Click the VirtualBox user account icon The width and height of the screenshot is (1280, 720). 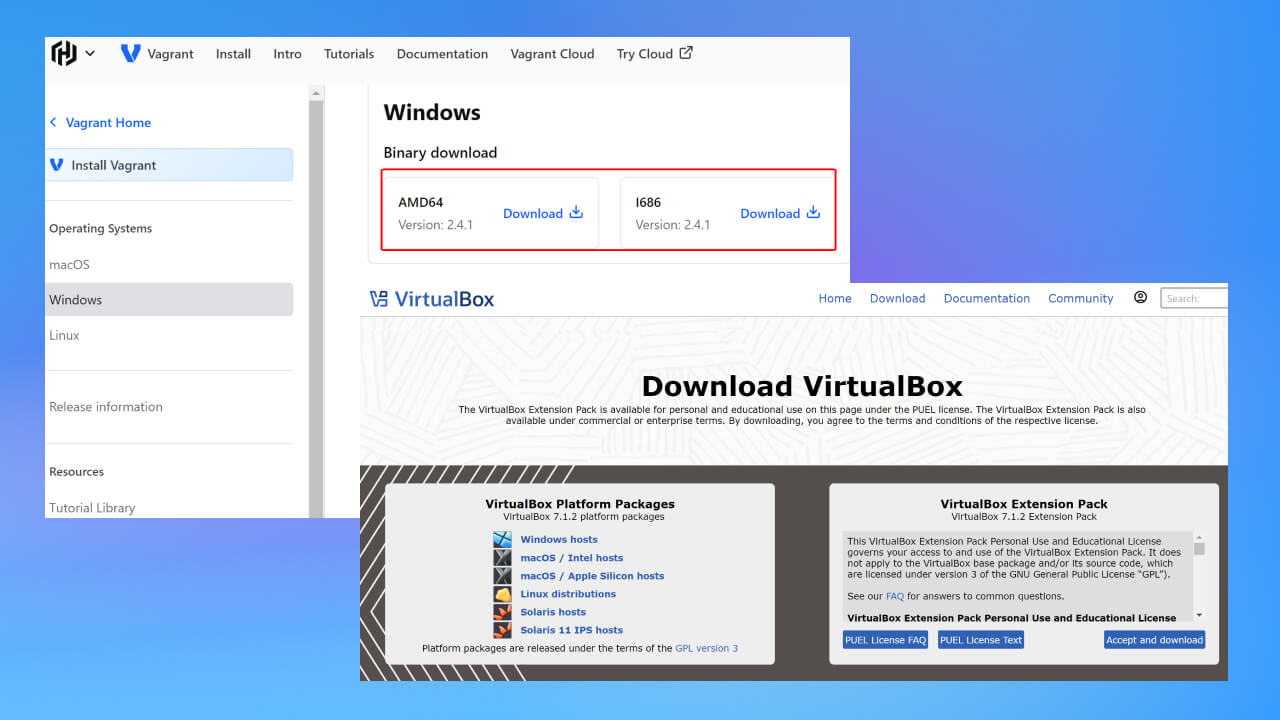[1140, 297]
